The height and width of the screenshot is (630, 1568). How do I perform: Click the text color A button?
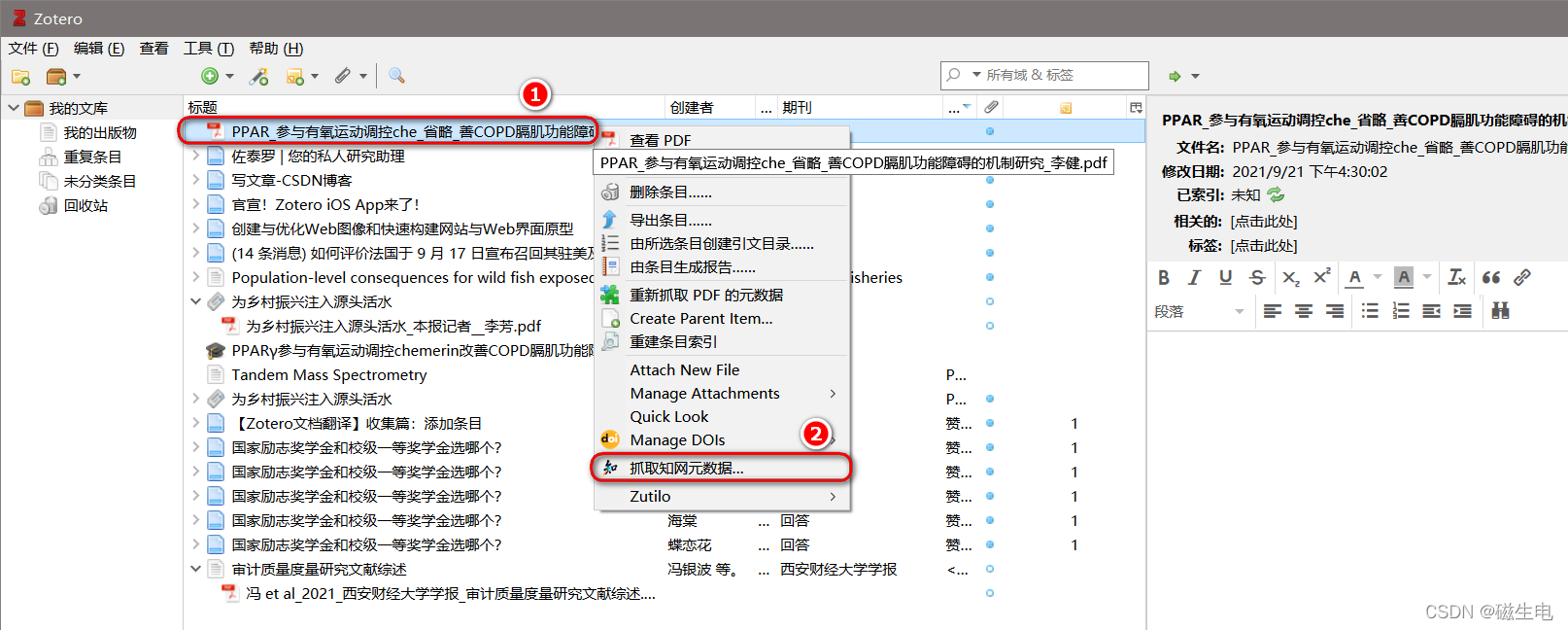(x=1355, y=278)
